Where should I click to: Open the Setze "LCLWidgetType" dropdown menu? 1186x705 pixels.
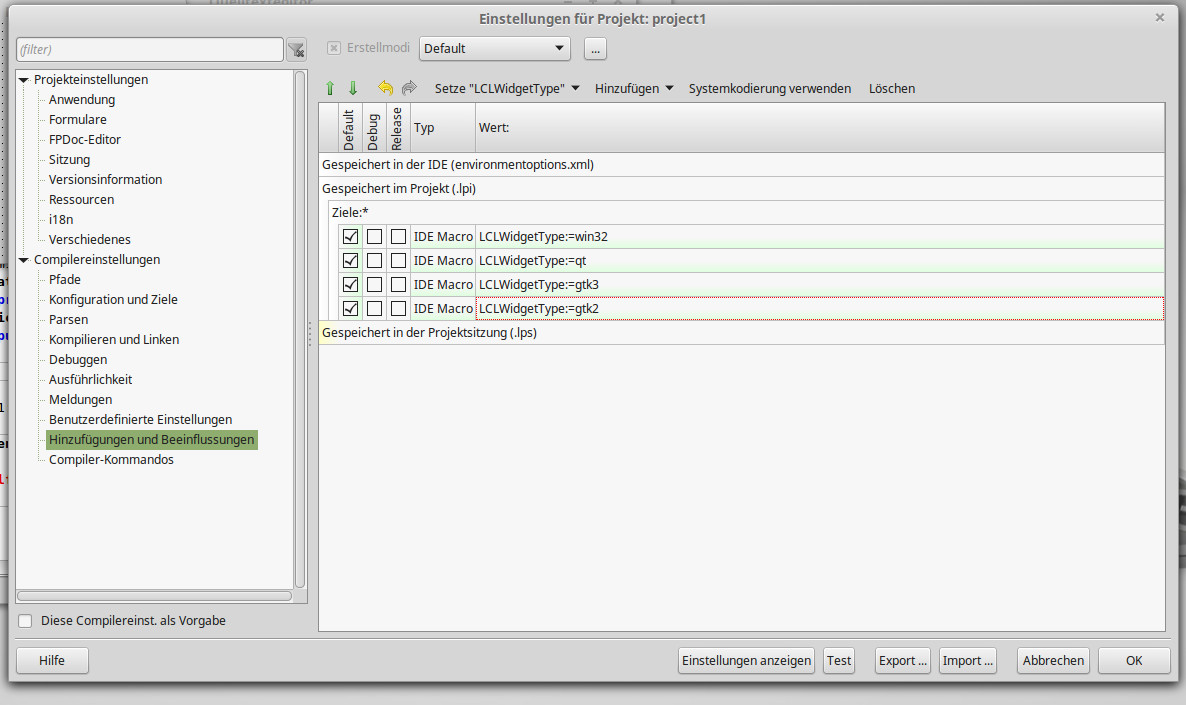(507, 89)
